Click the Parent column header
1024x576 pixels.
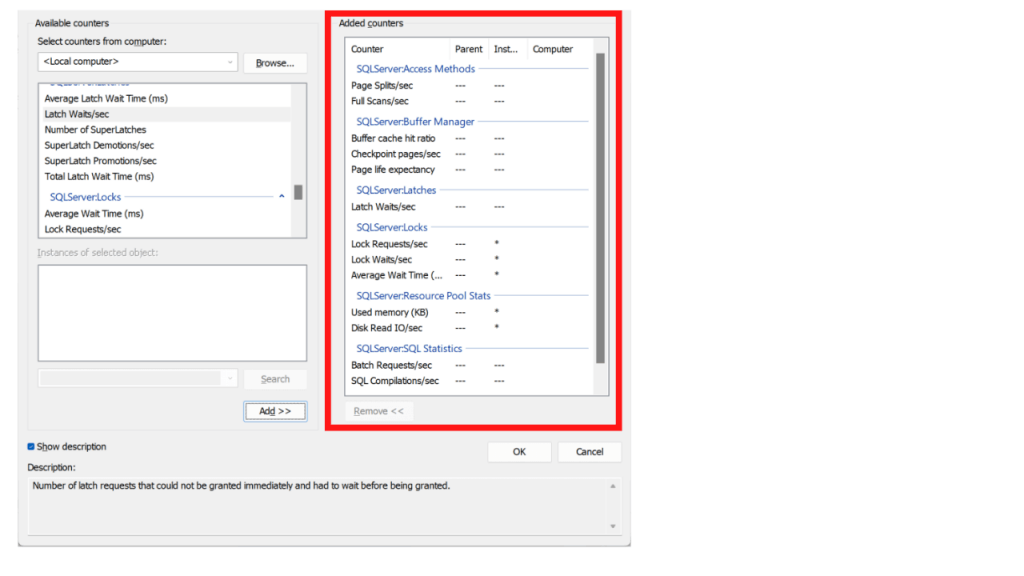[469, 49]
